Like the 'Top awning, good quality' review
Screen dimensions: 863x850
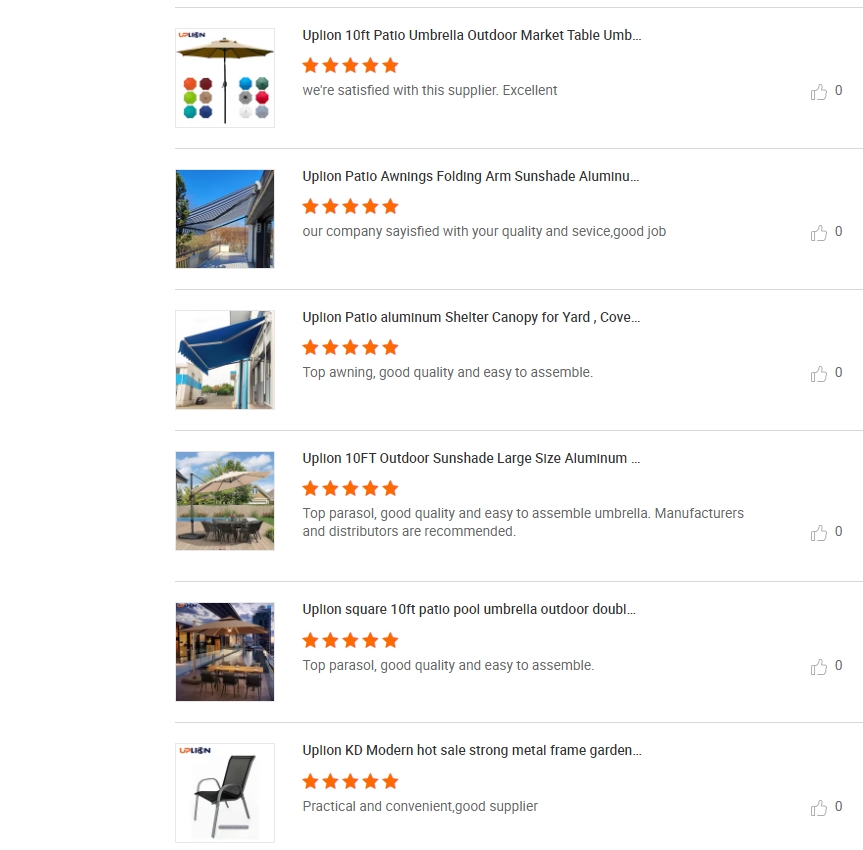click(818, 373)
